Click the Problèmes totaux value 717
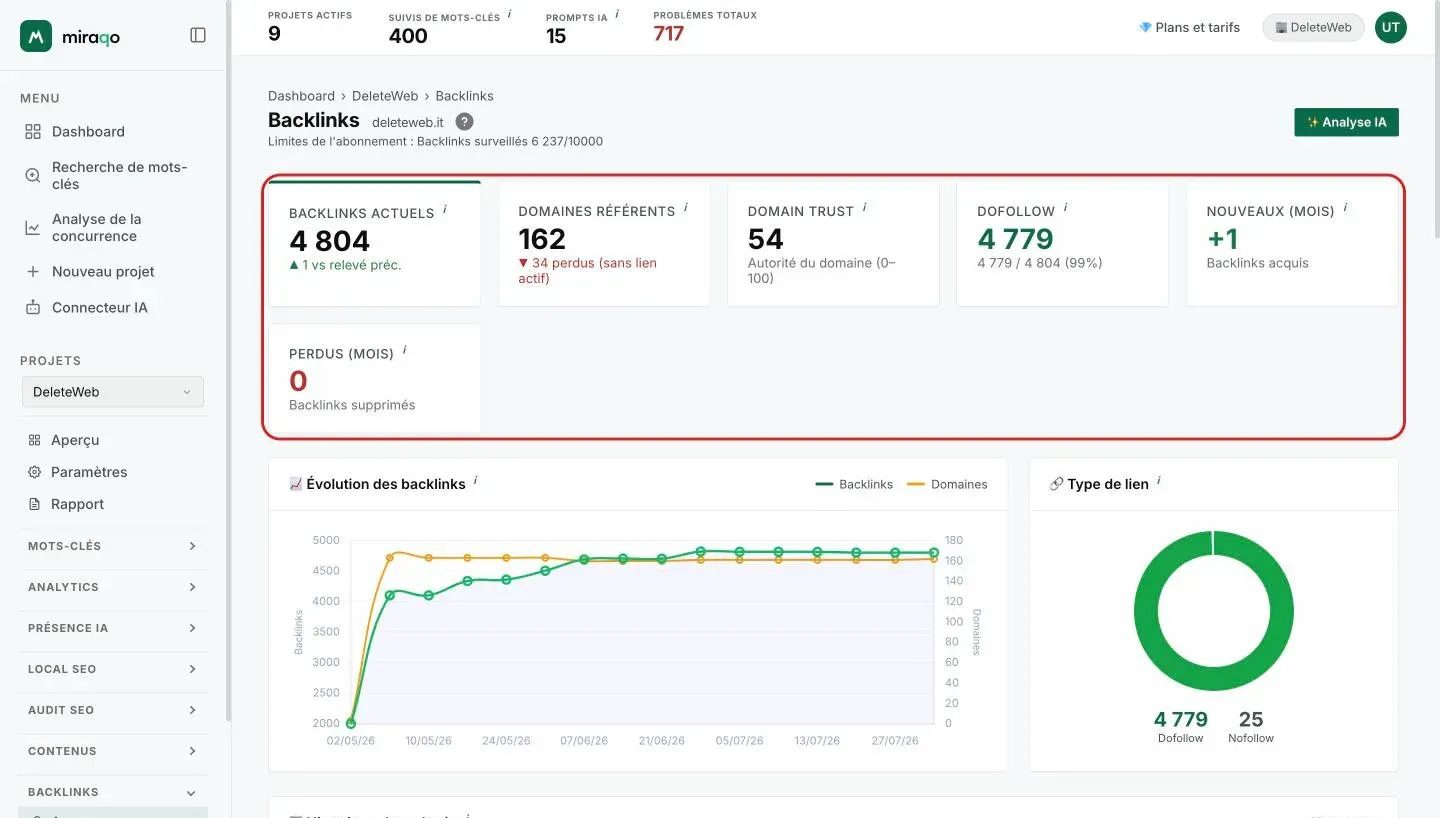The image size is (1440, 818). pos(669,35)
